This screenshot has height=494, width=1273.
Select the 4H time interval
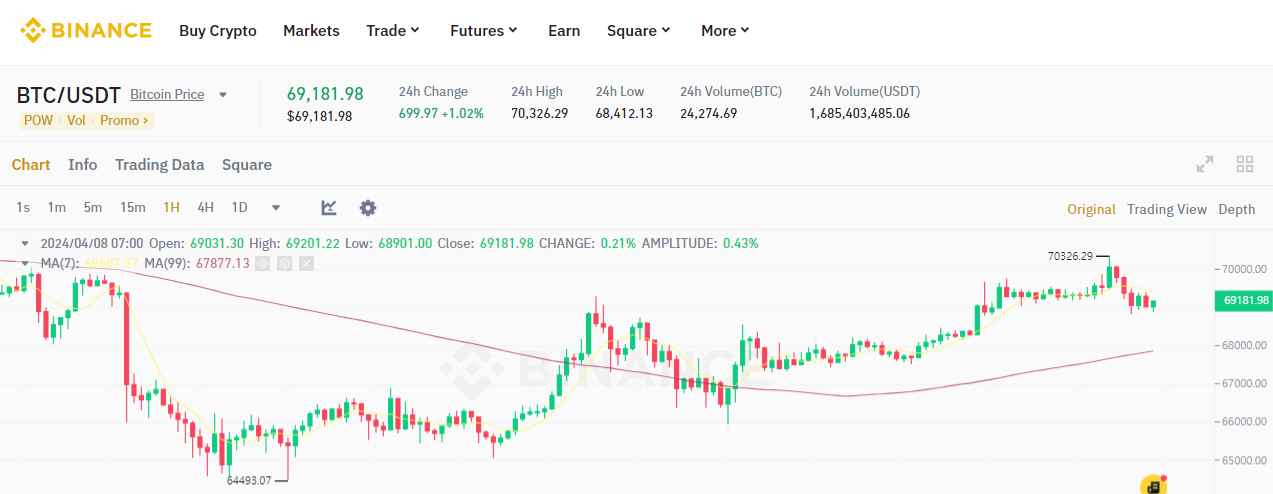(205, 208)
